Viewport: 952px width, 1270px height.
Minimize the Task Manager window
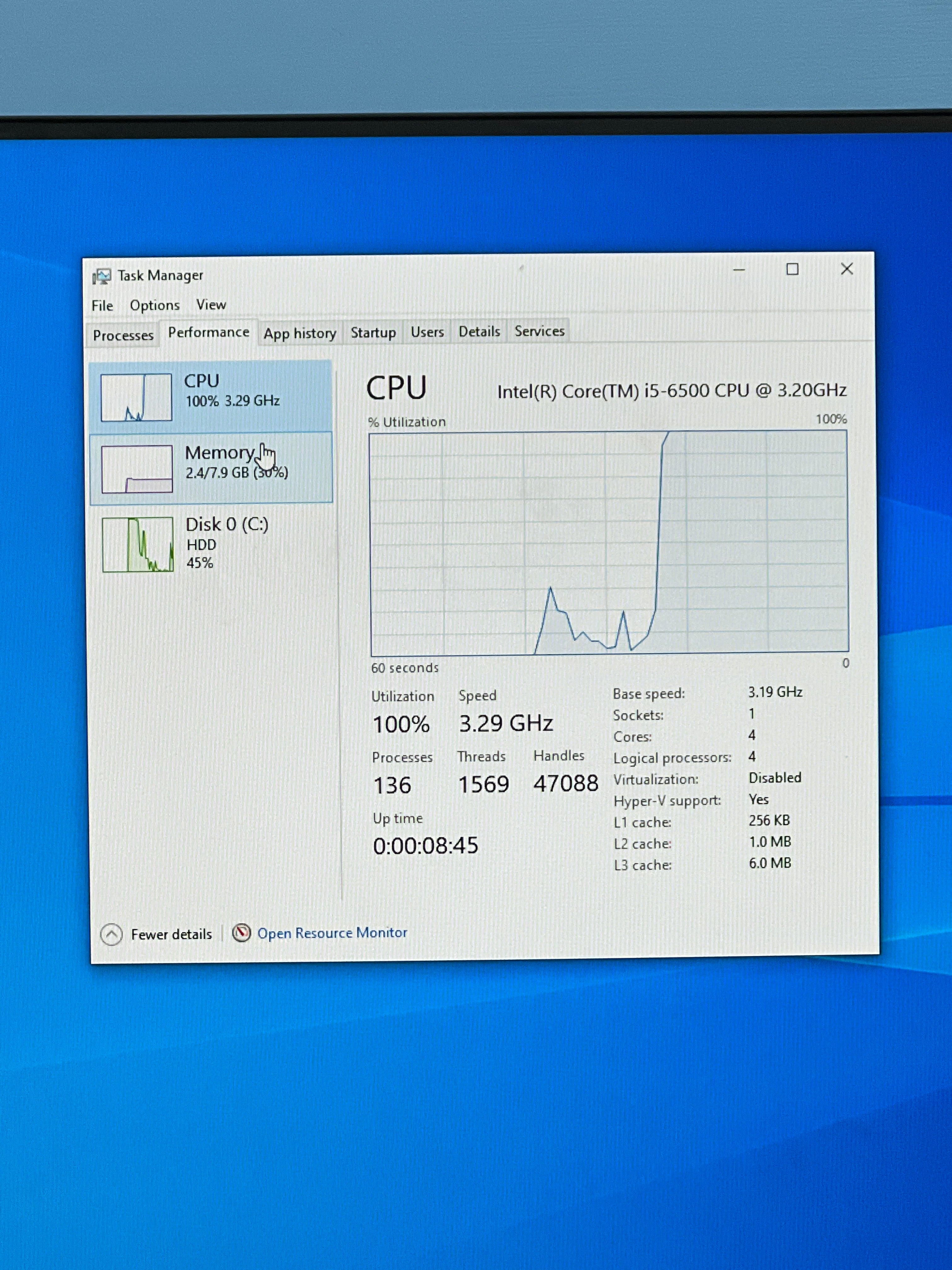(739, 270)
